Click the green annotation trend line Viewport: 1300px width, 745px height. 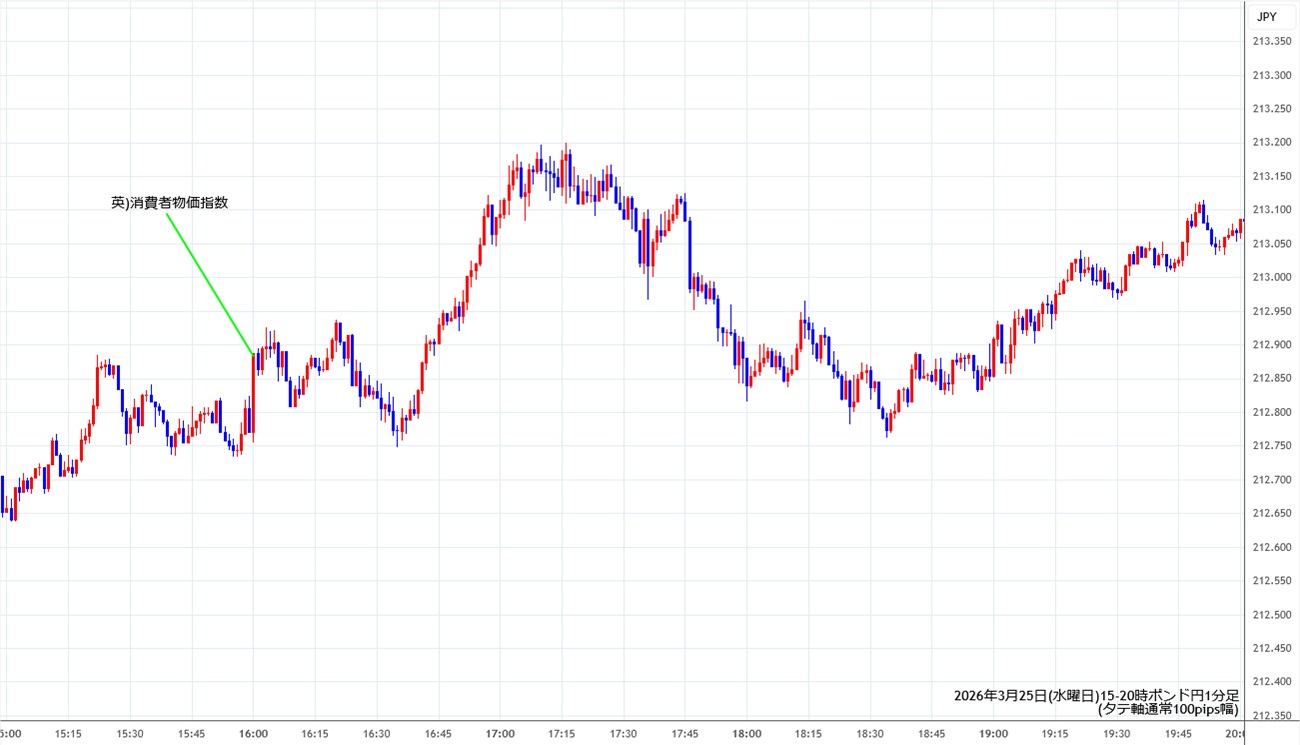210,284
